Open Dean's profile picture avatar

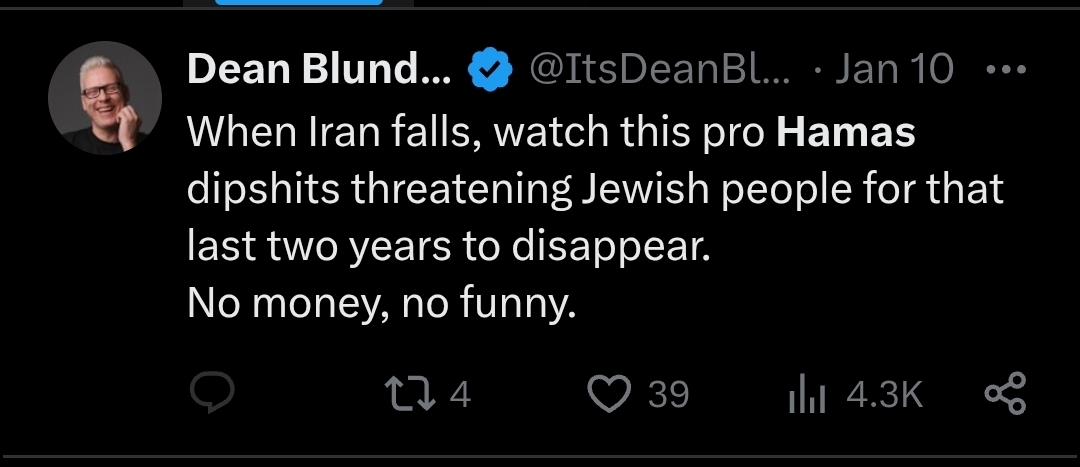coord(105,98)
